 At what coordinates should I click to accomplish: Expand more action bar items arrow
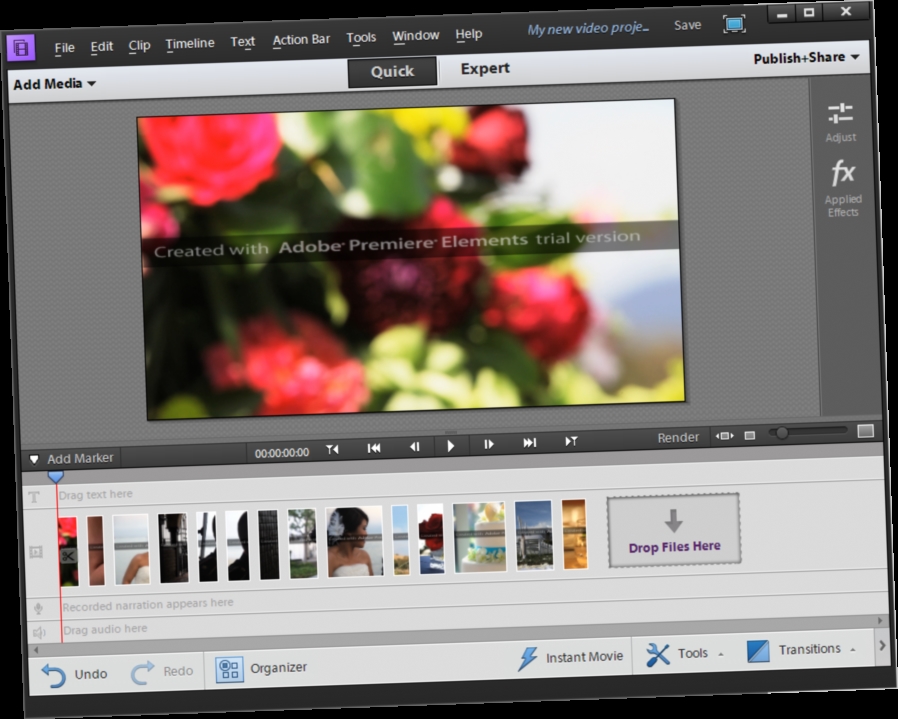pyautogui.click(x=882, y=646)
